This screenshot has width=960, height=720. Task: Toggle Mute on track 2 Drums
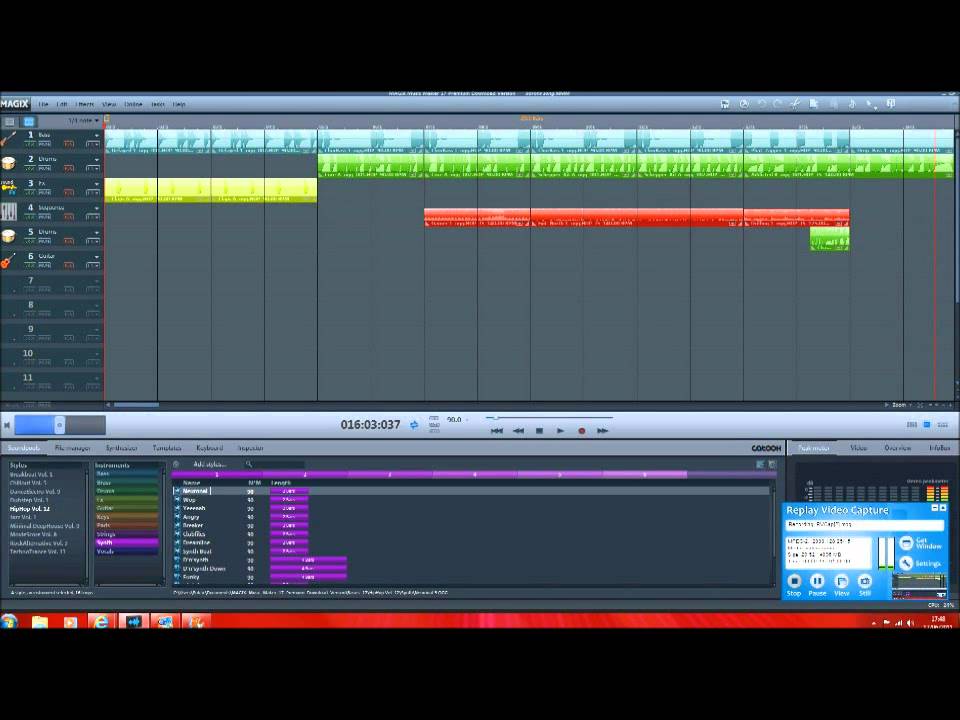tap(45, 168)
